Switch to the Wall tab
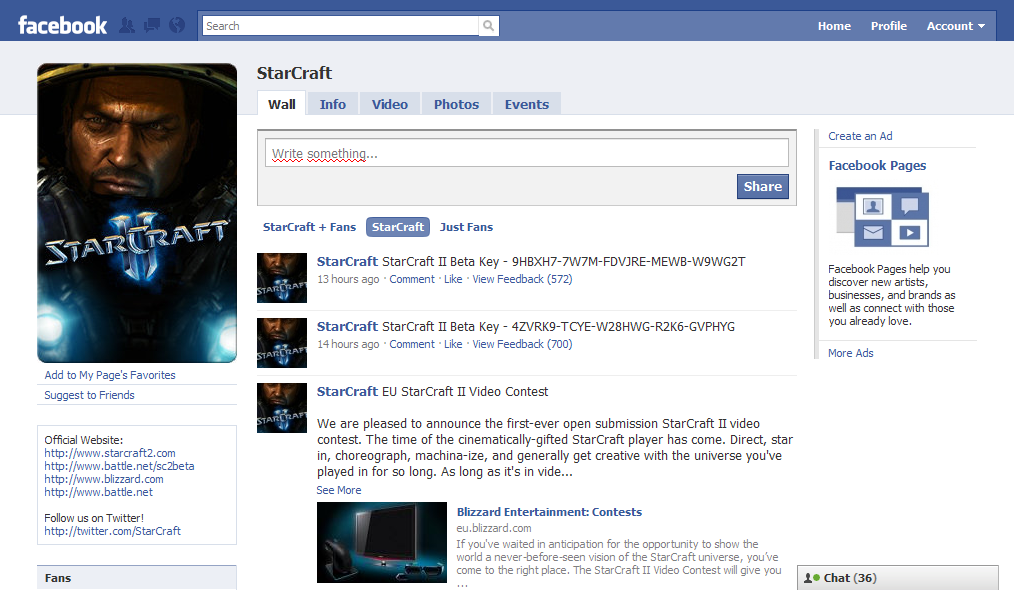The height and width of the screenshot is (590, 1014). (282, 104)
